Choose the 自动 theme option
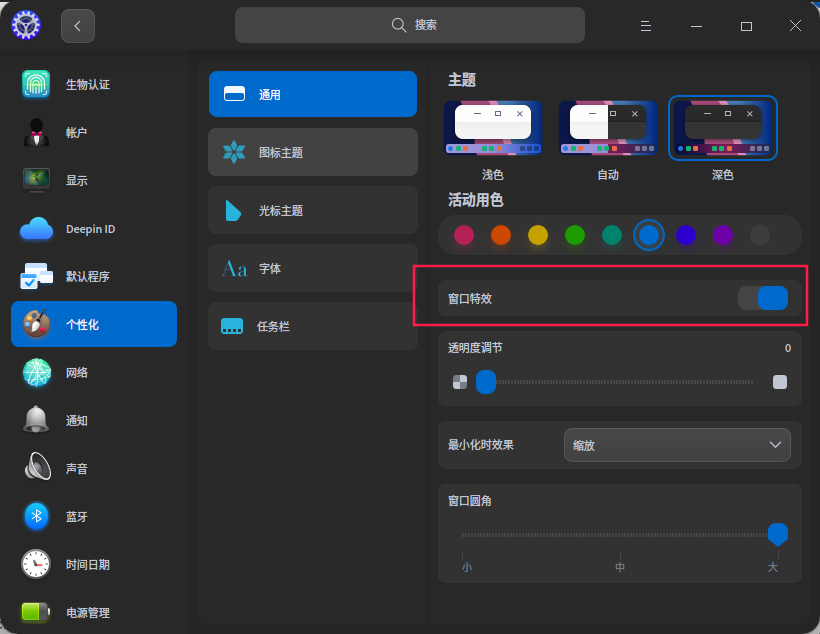 [608, 129]
